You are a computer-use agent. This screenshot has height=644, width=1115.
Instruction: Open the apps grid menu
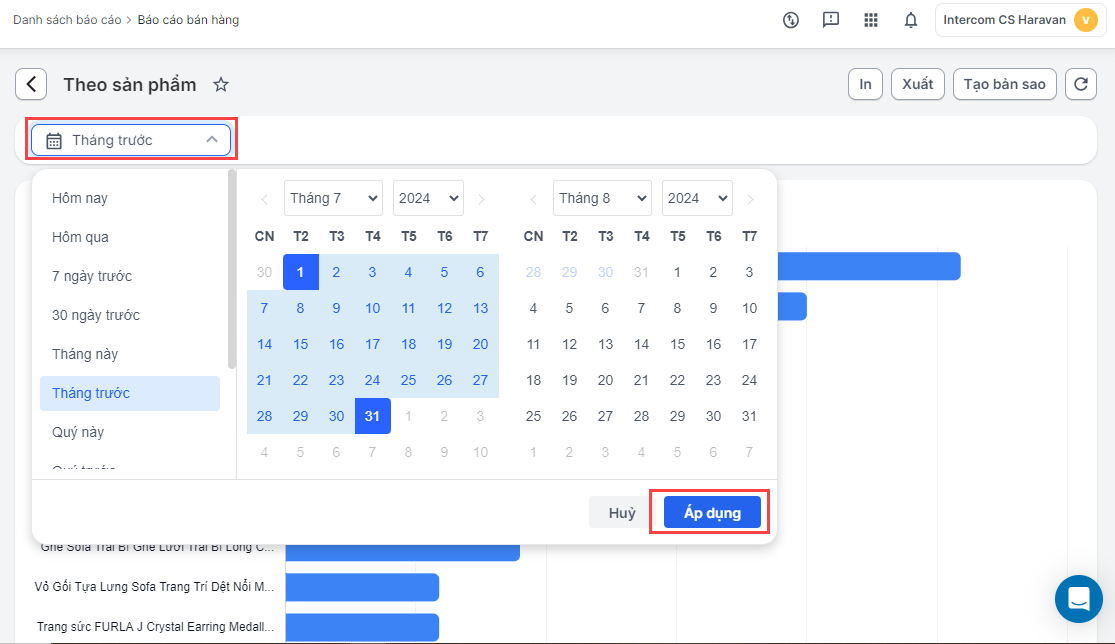(x=871, y=20)
